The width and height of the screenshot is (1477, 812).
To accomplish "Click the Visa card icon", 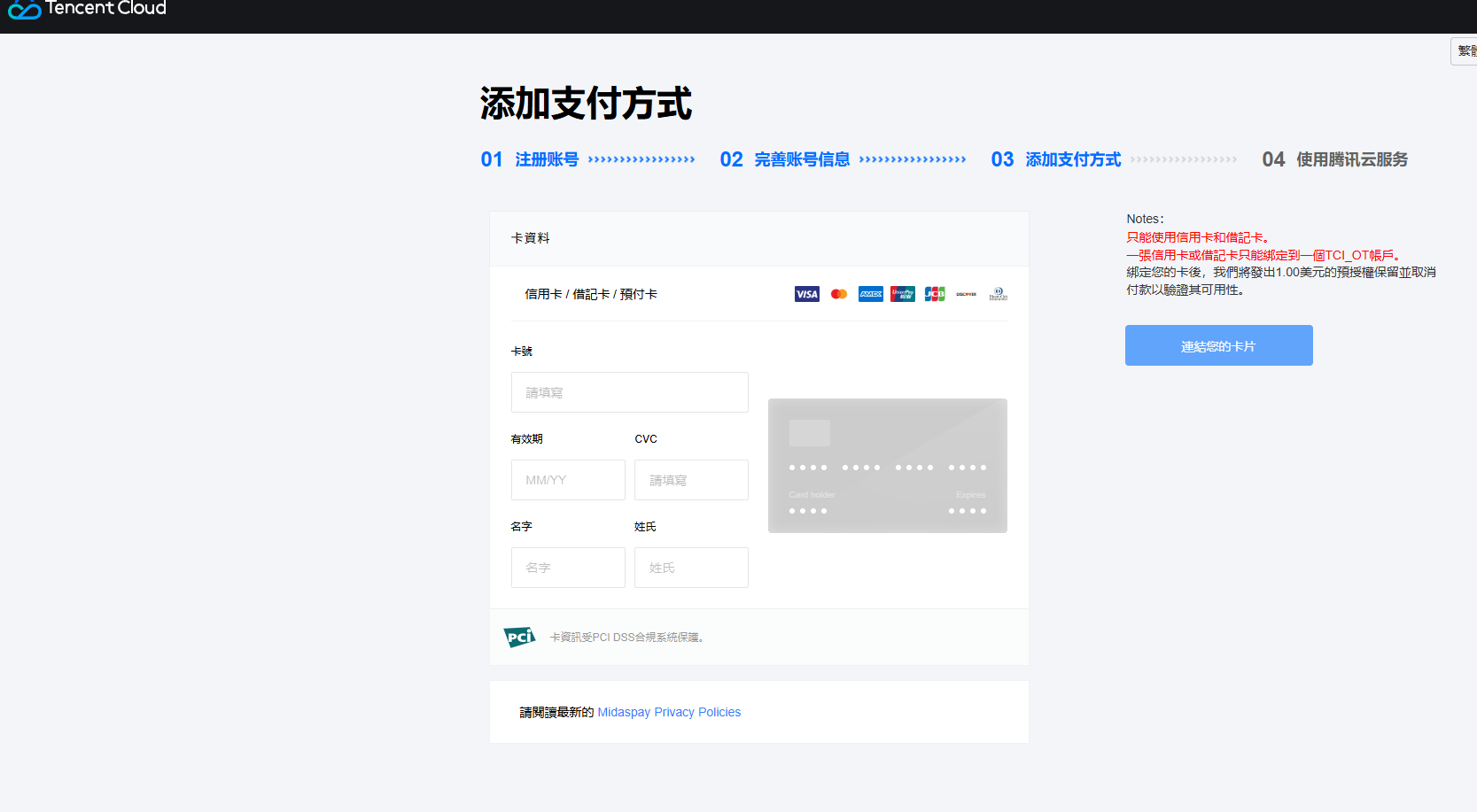I will pos(806,294).
